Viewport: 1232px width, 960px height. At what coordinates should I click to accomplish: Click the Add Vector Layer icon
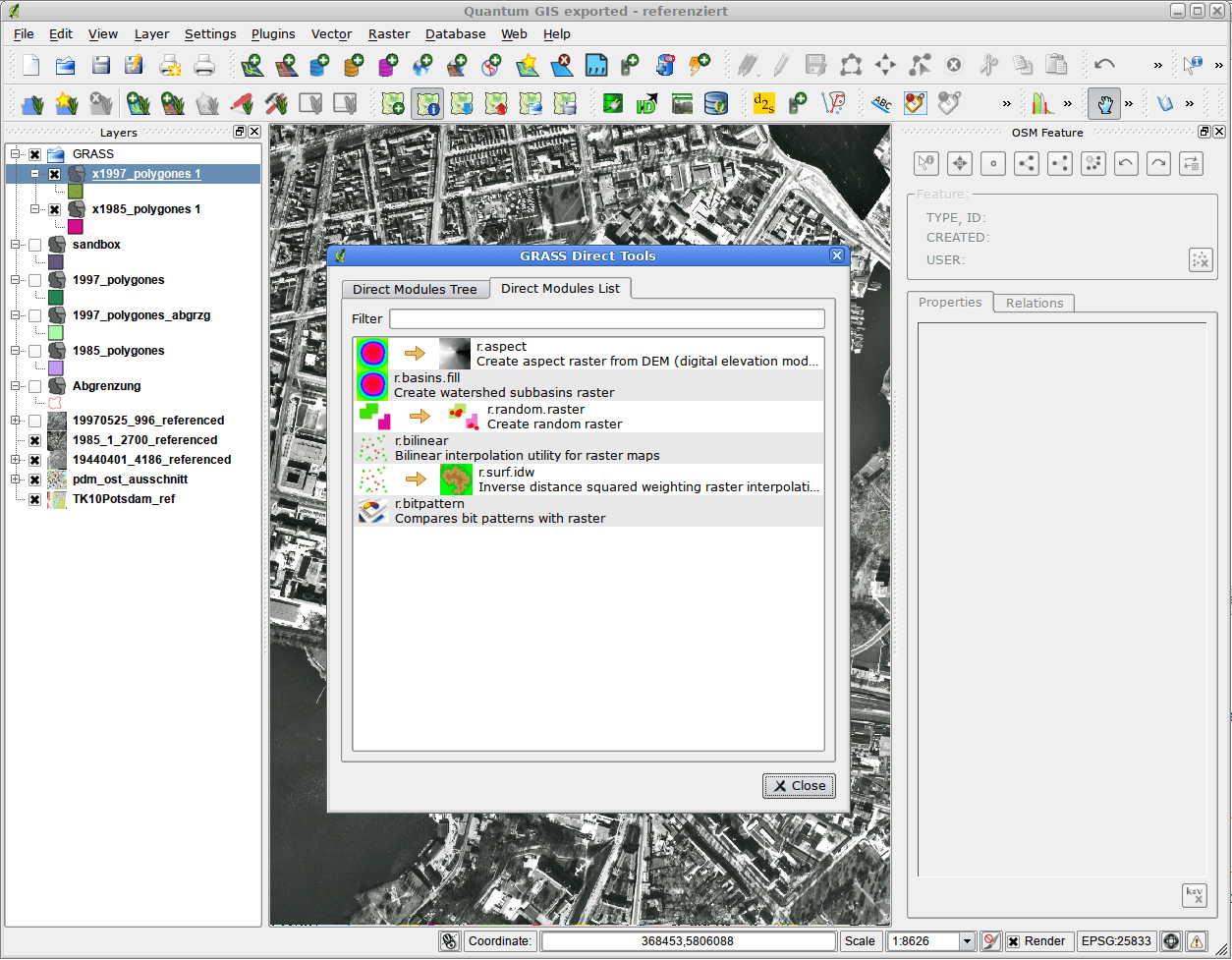[x=252, y=65]
